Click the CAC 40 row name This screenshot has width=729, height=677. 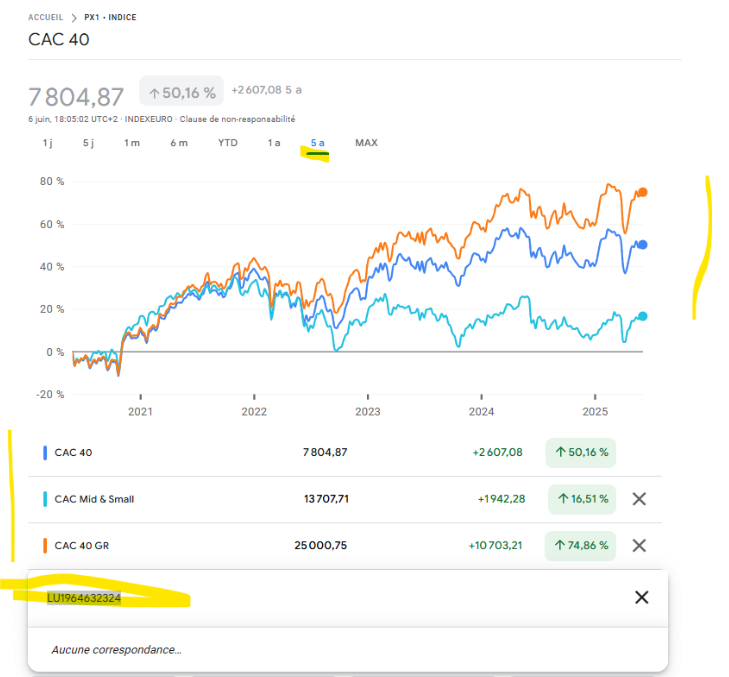pos(73,452)
